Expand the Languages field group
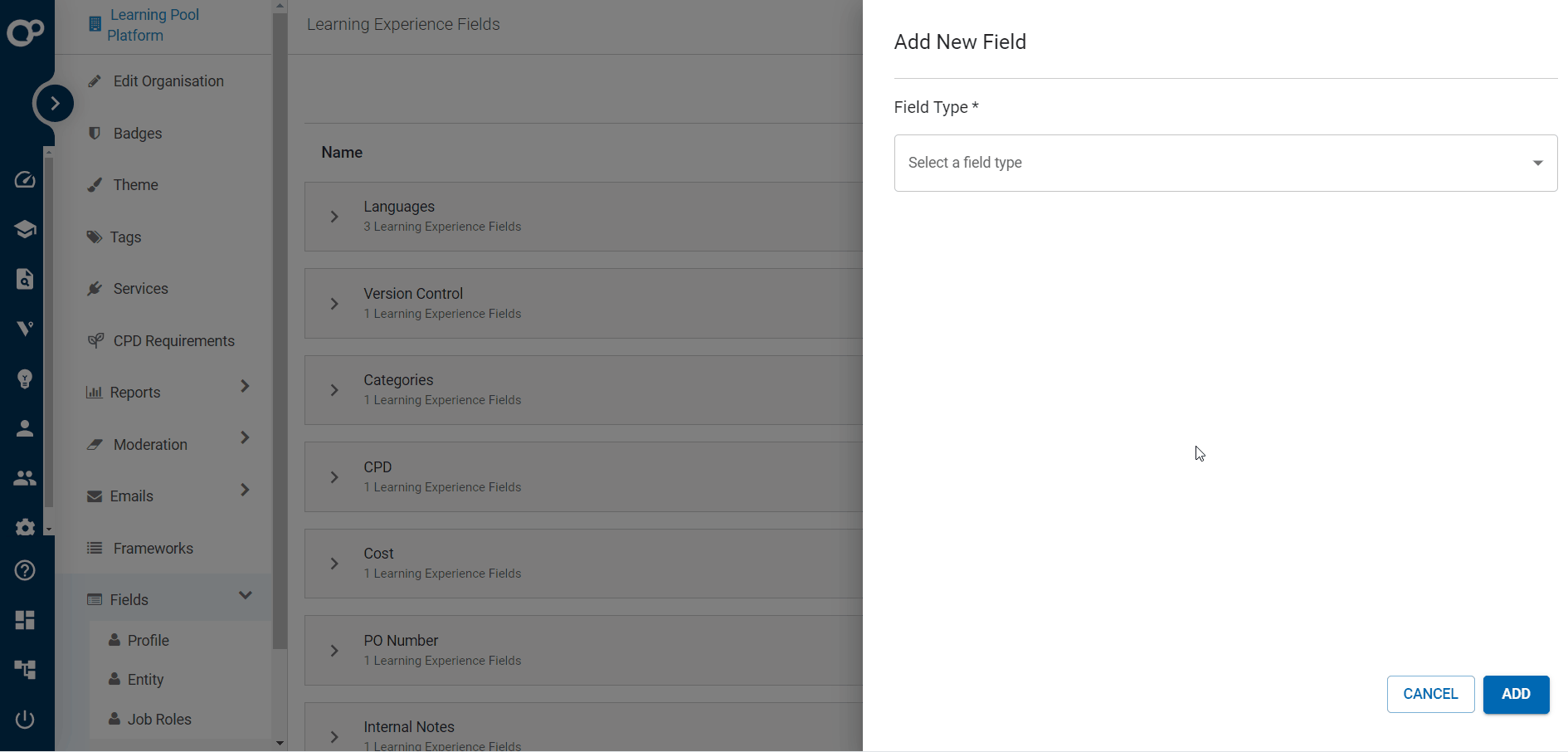This screenshot has height=752, width=1568. click(x=334, y=217)
